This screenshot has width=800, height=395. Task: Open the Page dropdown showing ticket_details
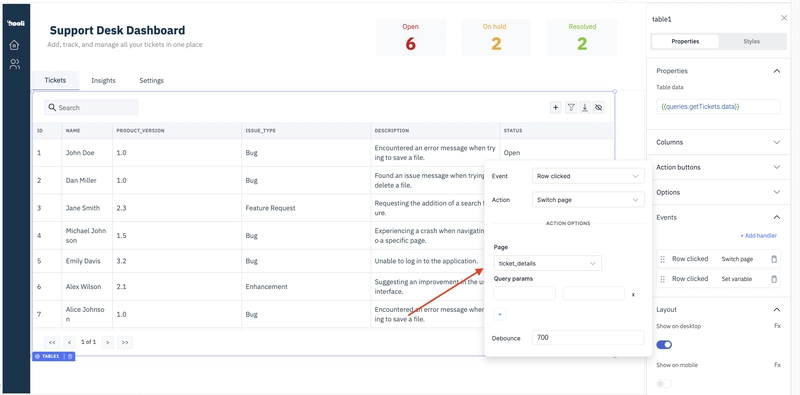point(547,263)
